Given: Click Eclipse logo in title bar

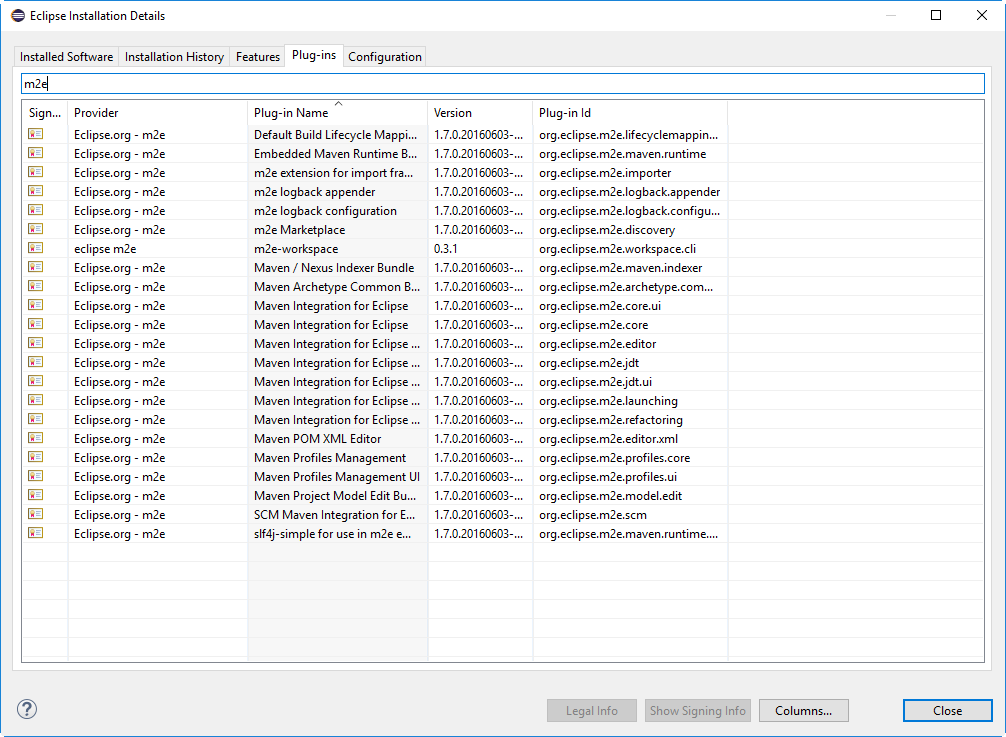Looking at the screenshot, I should [x=18, y=15].
